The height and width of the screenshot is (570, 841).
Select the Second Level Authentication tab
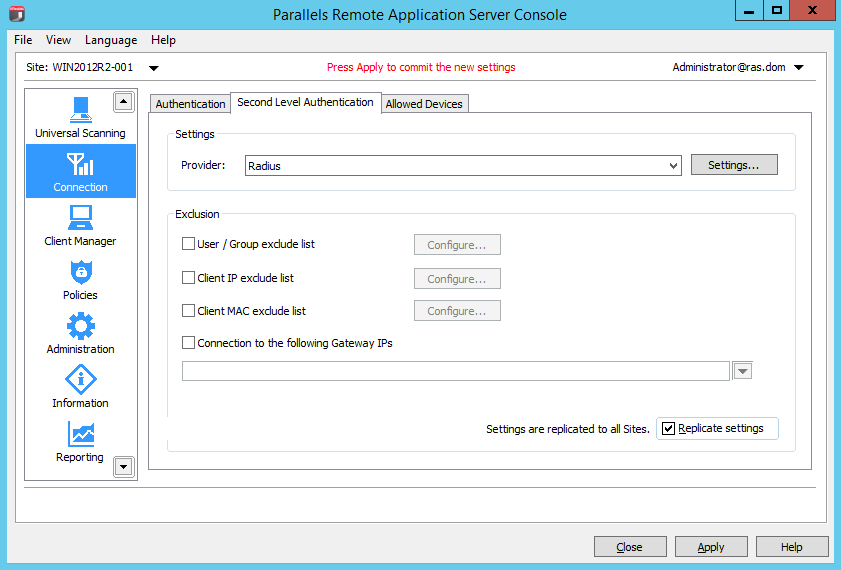(x=306, y=102)
